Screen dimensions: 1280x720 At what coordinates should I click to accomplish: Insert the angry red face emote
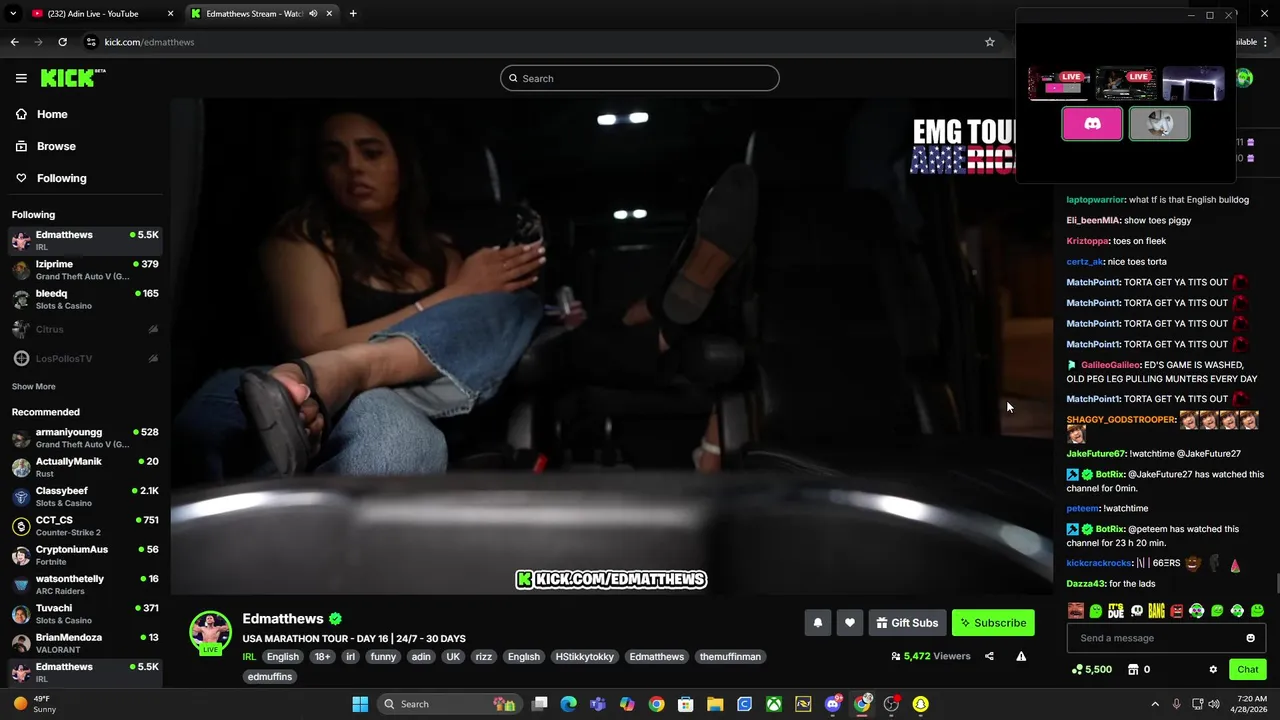(x=1177, y=611)
